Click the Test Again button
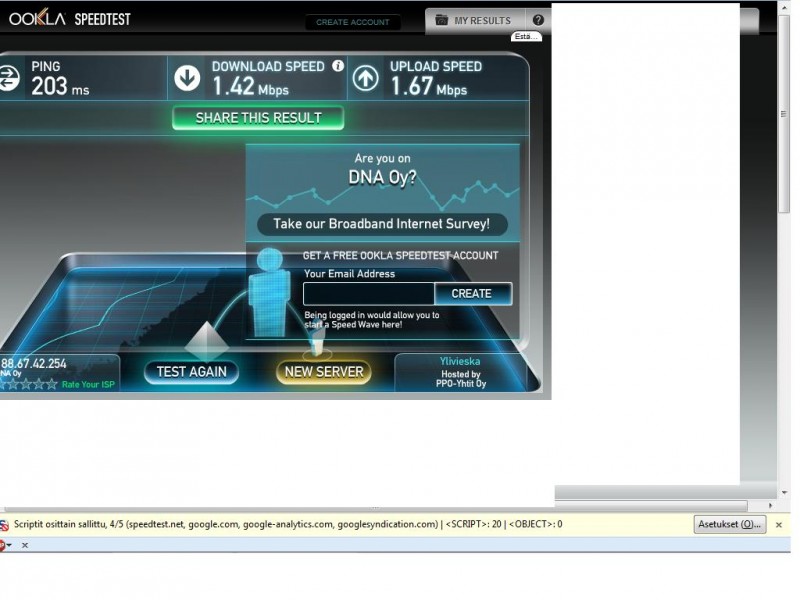Image resolution: width=800 pixels, height=600 pixels. coord(191,371)
